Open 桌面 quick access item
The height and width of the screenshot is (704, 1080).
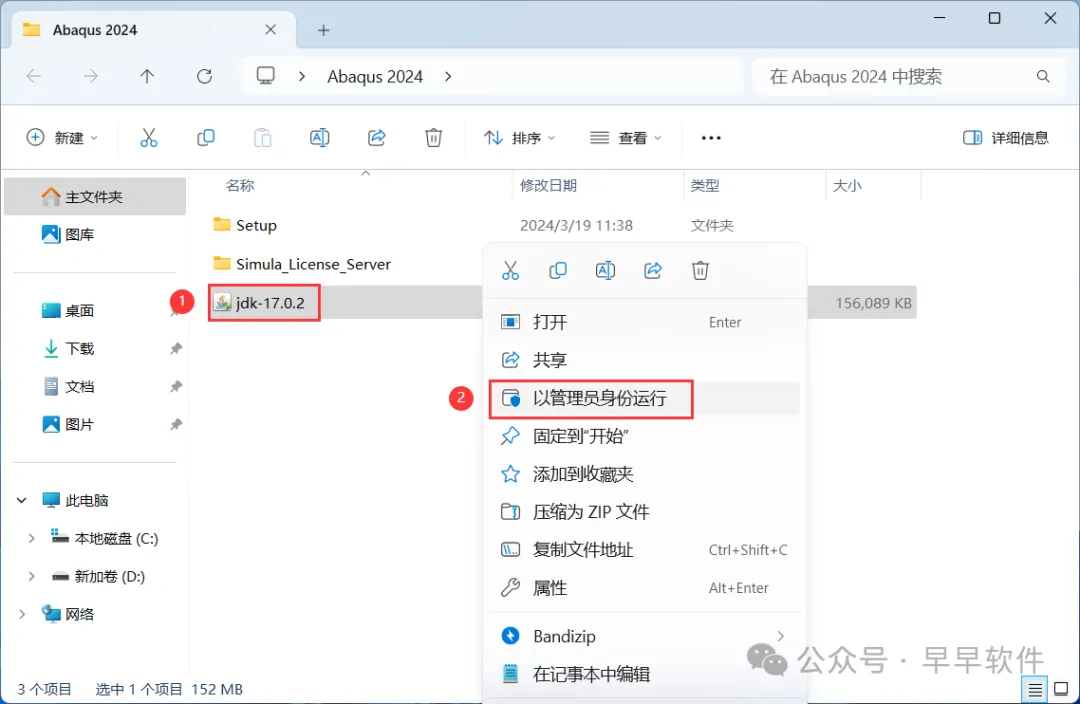[x=95, y=311]
